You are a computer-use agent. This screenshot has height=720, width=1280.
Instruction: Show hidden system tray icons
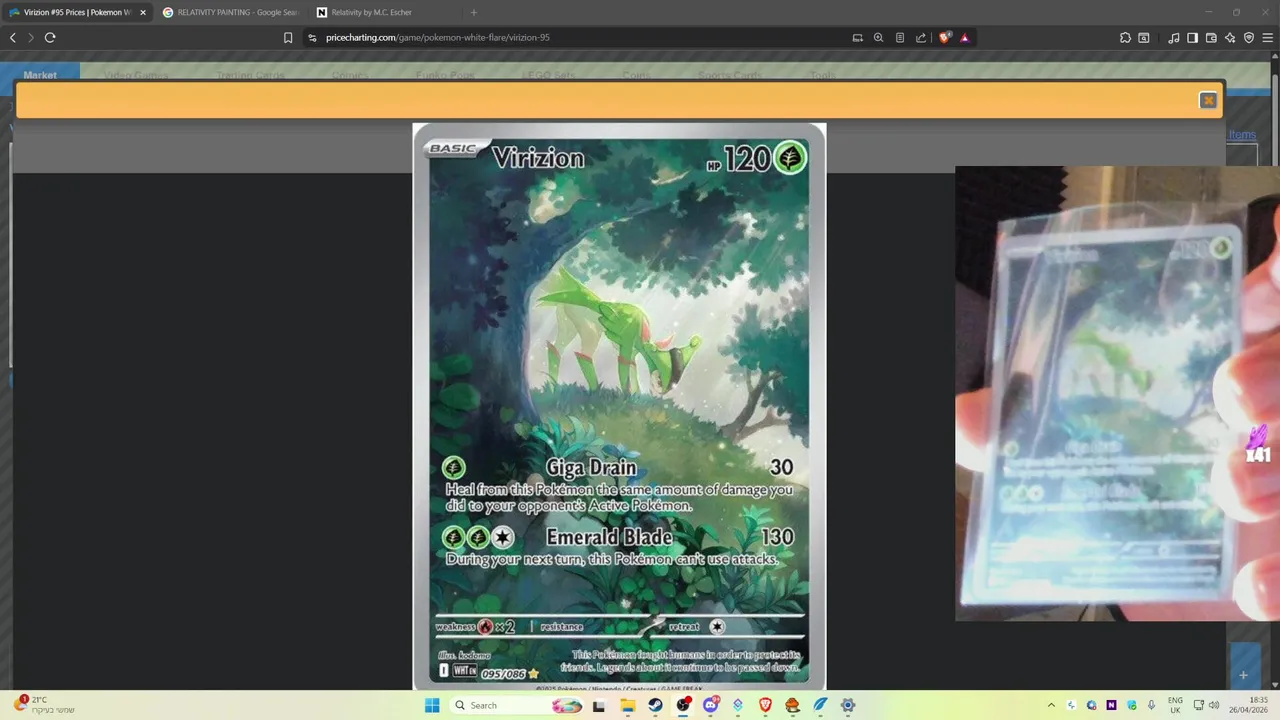[1051, 705]
